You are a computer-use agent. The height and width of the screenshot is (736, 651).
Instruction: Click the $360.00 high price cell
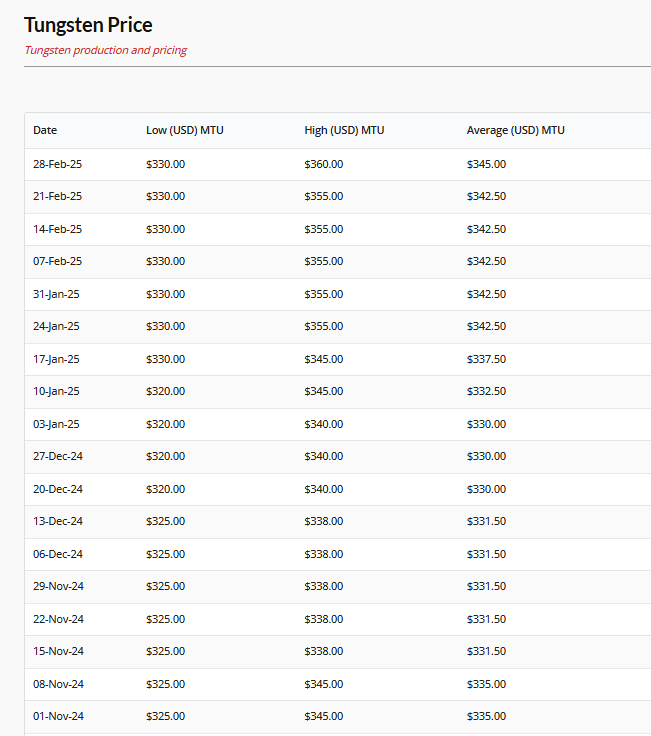click(x=323, y=164)
